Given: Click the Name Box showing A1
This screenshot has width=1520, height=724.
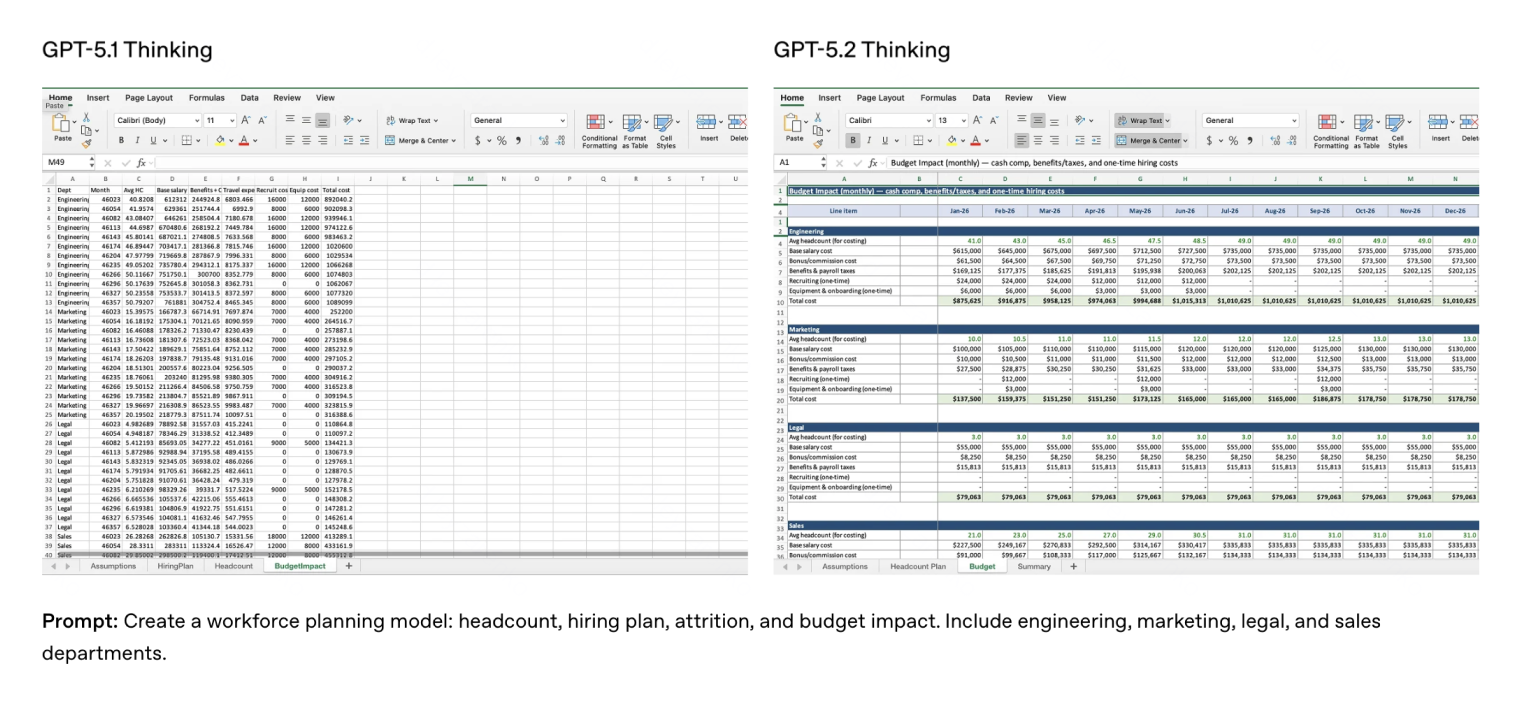Looking at the screenshot, I should [x=795, y=162].
